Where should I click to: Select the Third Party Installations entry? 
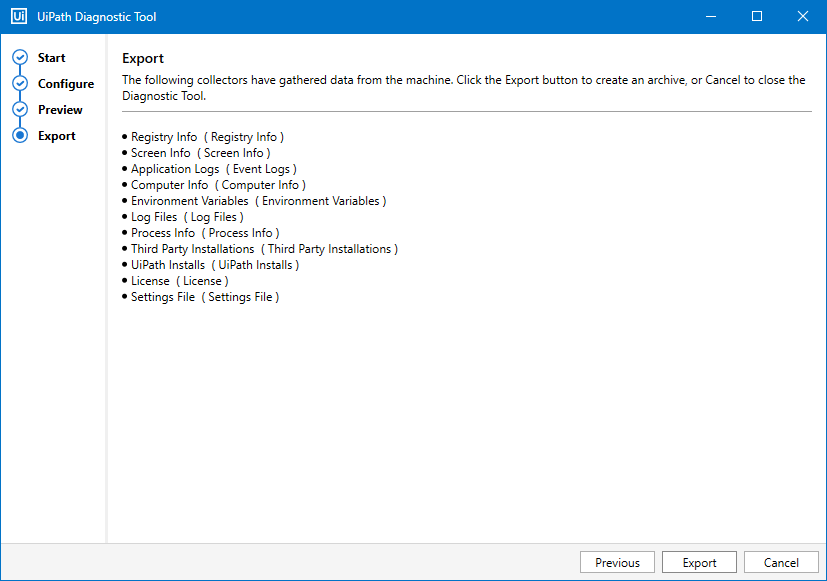point(264,249)
